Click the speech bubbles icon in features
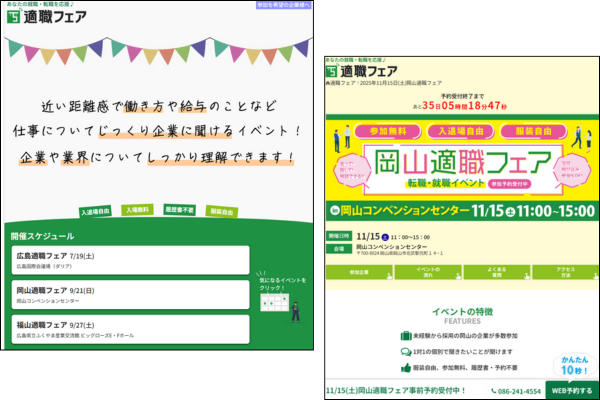This screenshot has height=400, width=600. [407, 353]
